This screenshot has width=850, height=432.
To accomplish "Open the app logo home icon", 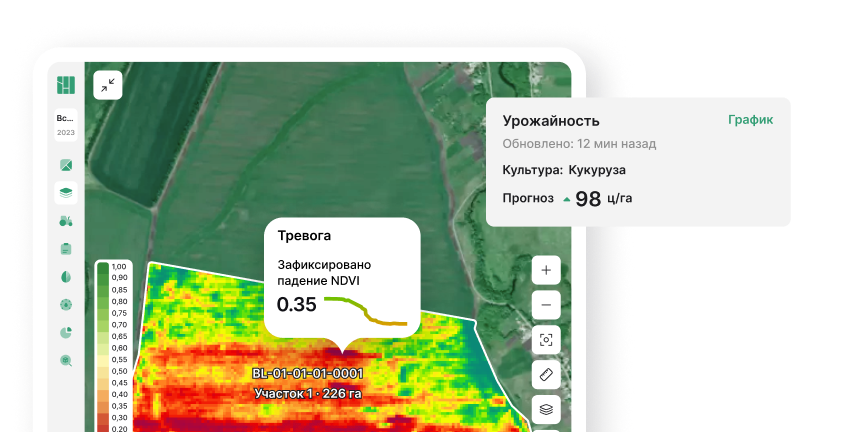I will click(66, 85).
